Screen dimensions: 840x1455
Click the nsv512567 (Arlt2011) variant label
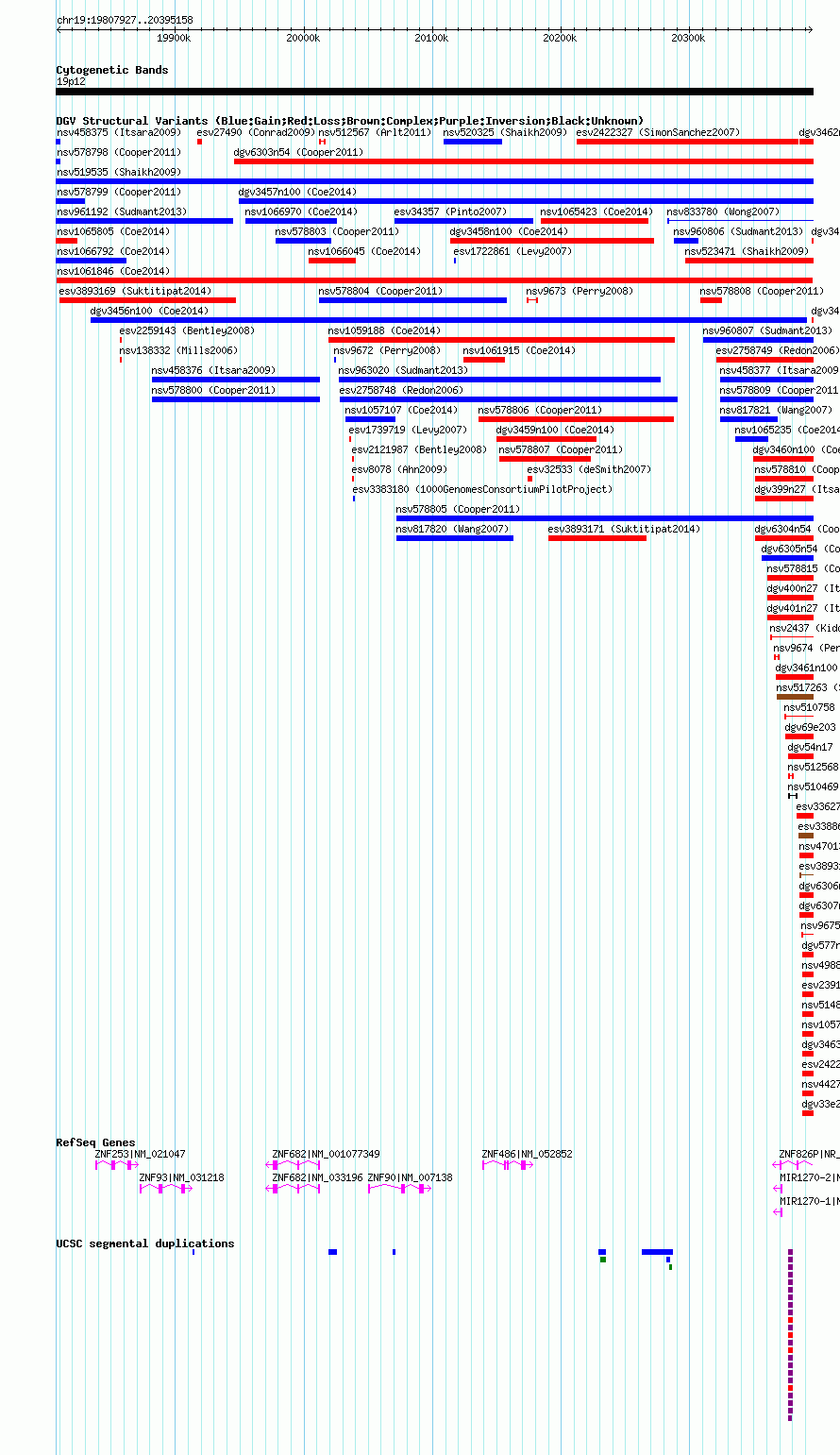[375, 132]
